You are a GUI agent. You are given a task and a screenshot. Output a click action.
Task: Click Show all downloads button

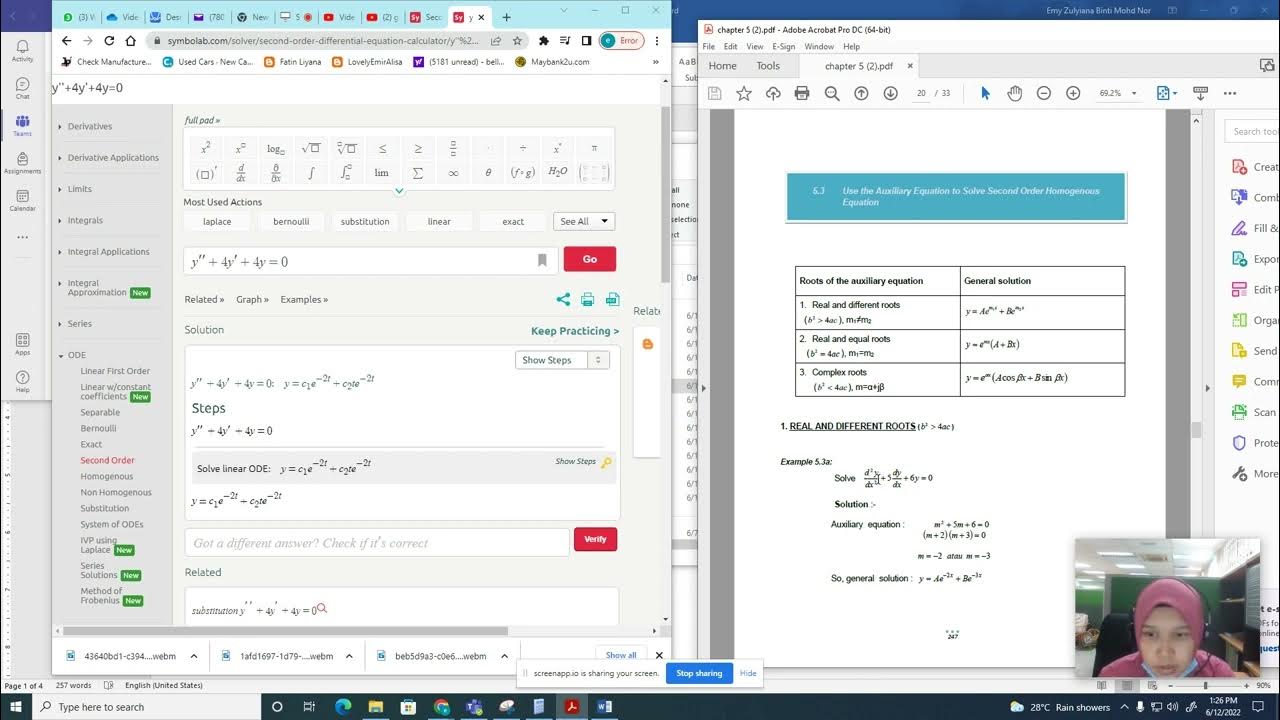point(621,655)
